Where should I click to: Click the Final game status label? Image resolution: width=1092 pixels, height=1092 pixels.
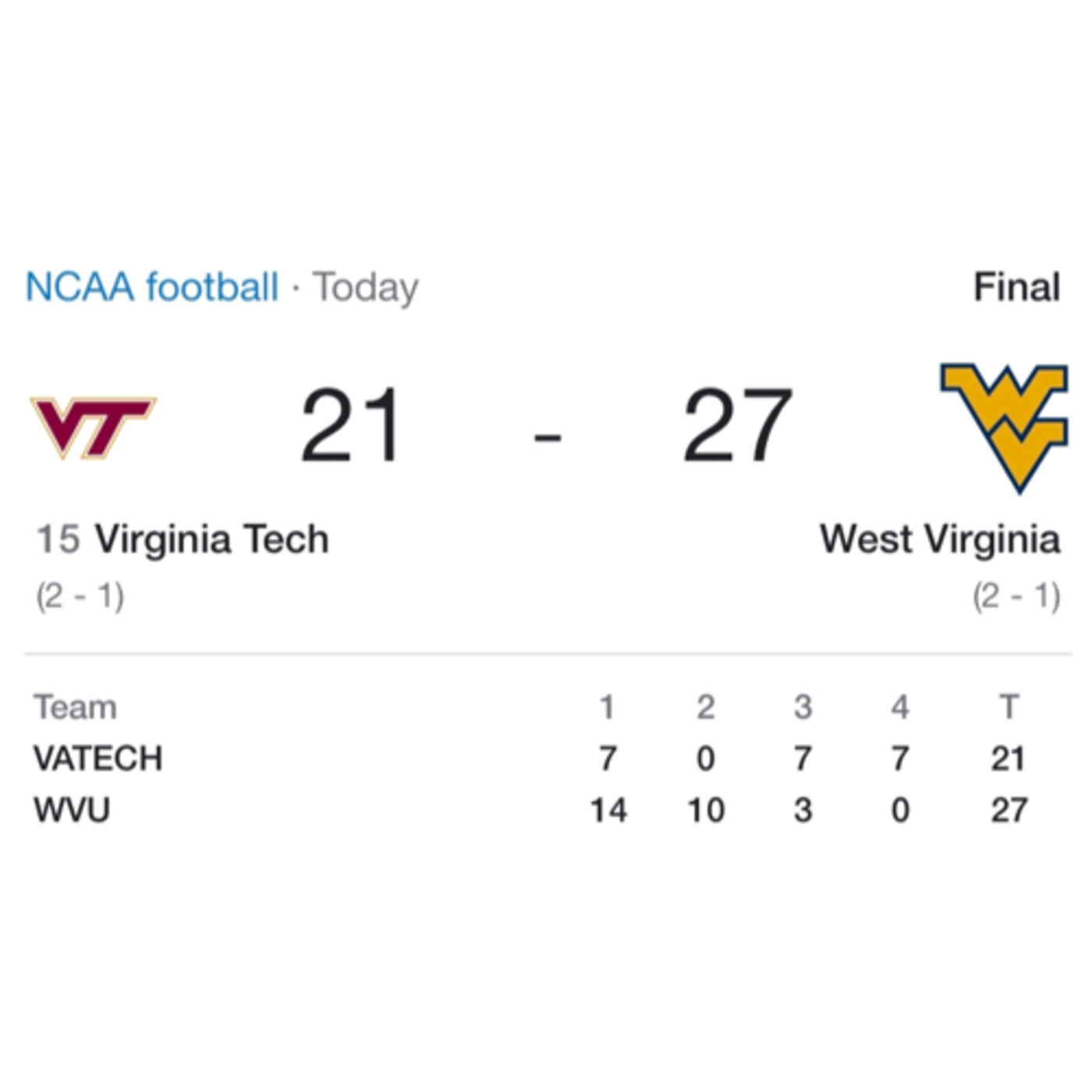[1016, 287]
